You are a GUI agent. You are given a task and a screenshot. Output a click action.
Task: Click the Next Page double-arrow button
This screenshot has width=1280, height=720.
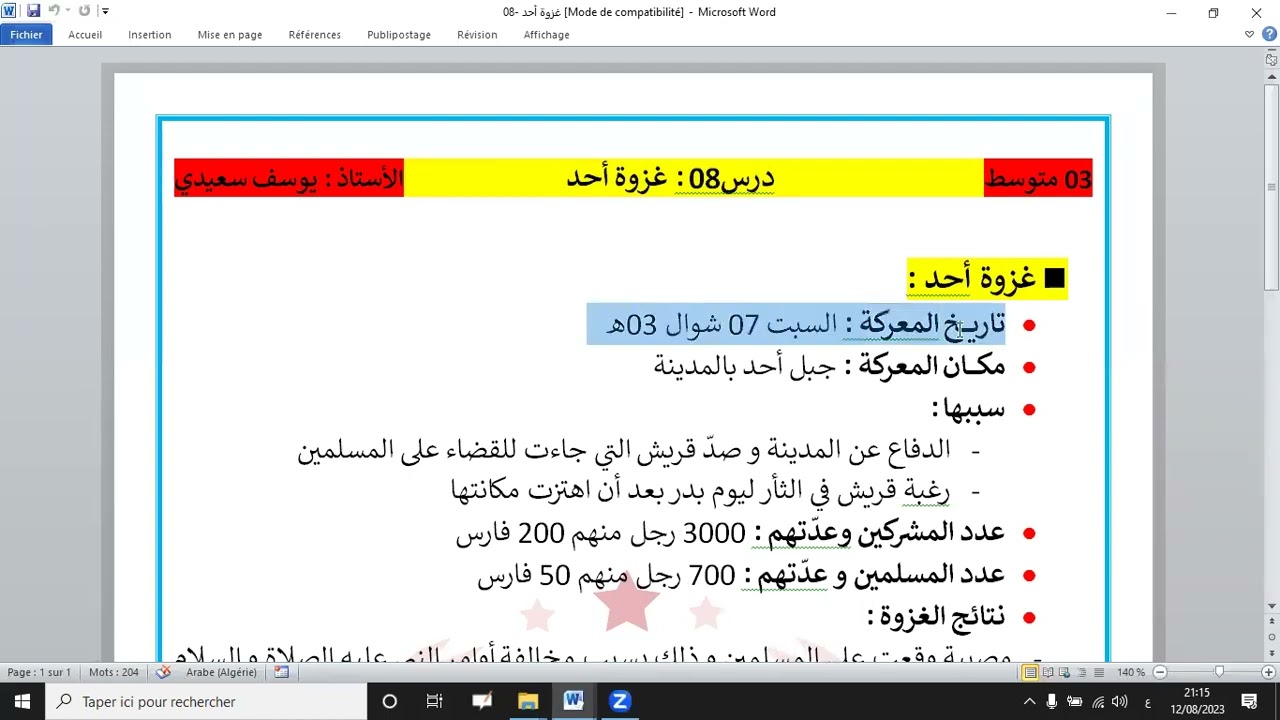[1271, 651]
